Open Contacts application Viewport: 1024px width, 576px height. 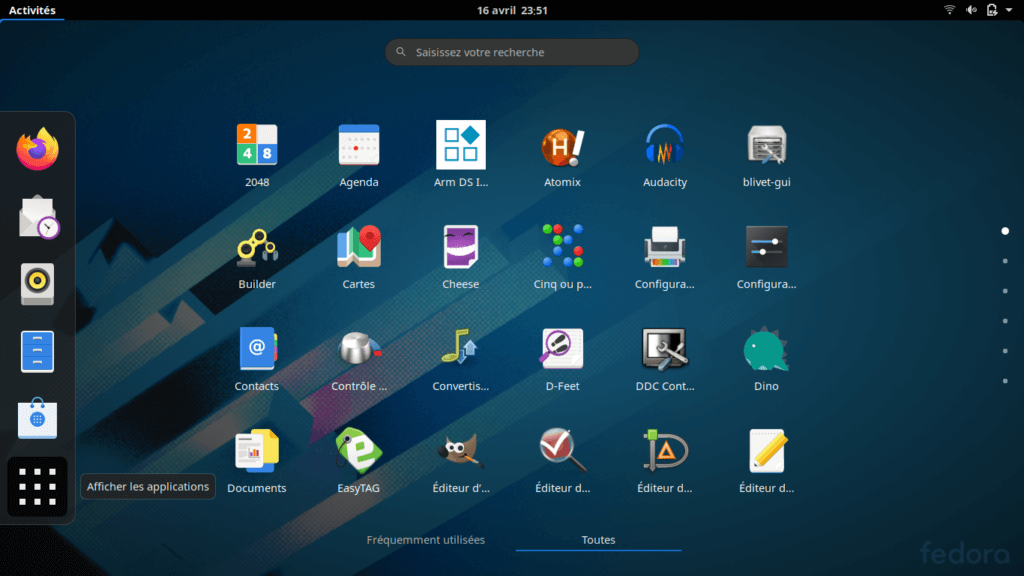coord(257,349)
